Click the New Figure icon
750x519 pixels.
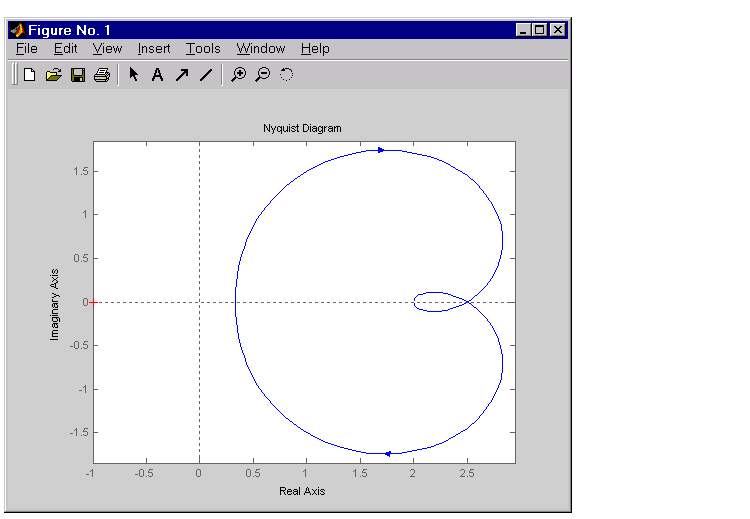(30, 75)
